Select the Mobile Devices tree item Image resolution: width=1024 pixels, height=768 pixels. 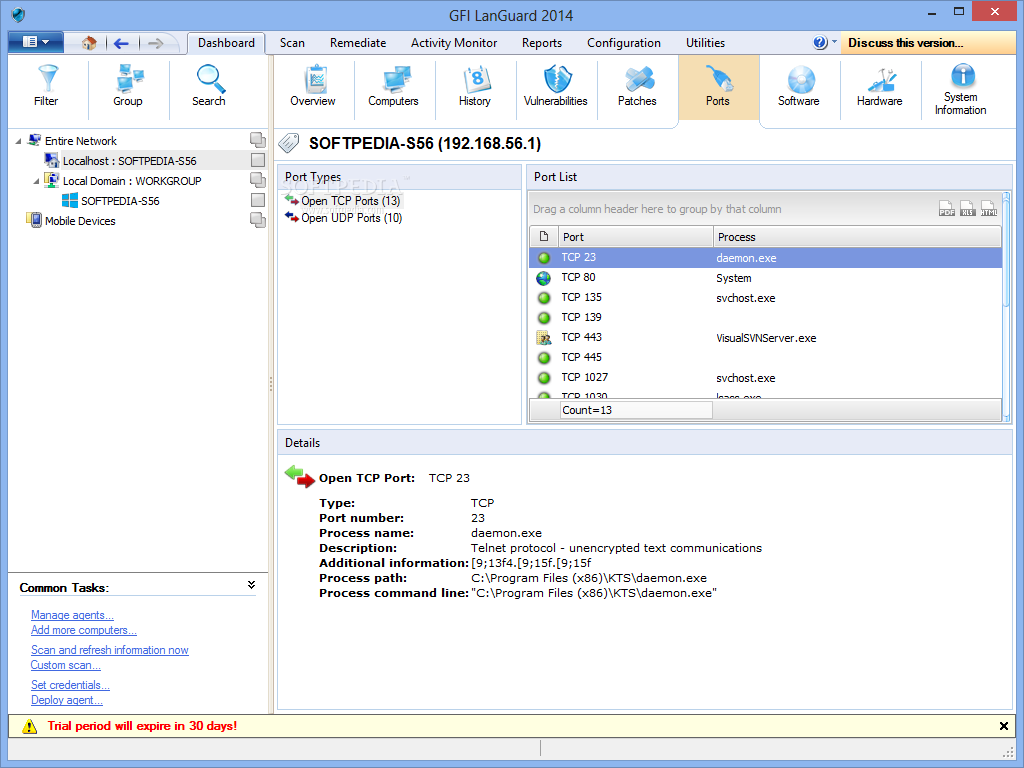[80, 221]
